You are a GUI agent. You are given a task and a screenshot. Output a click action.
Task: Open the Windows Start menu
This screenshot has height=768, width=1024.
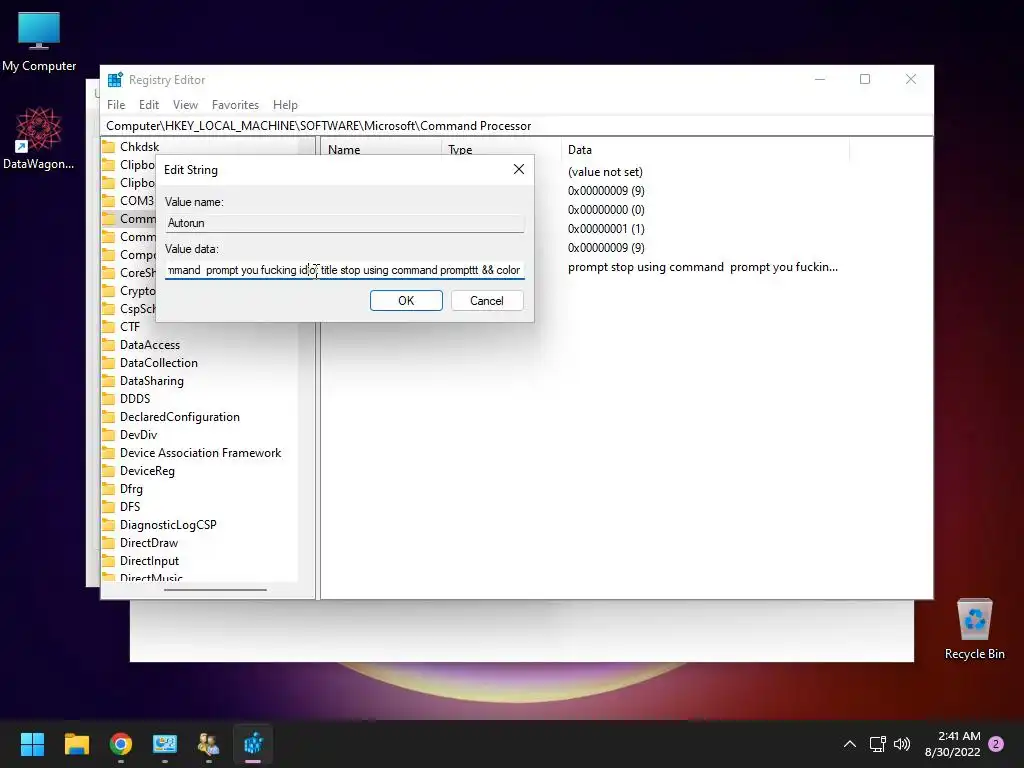click(32, 744)
